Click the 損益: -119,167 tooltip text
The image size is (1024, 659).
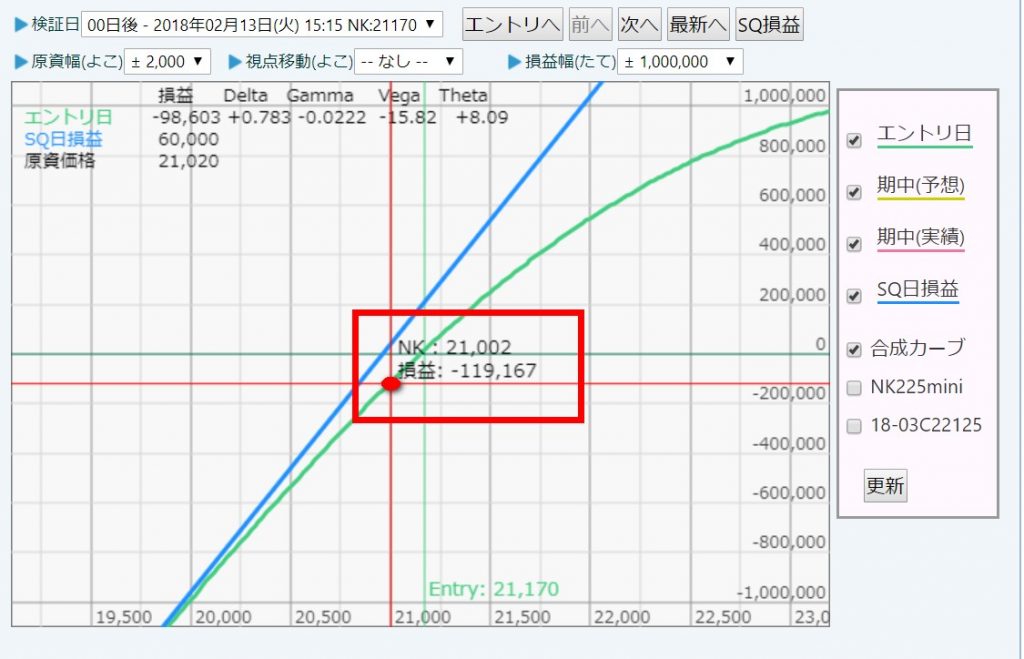(x=468, y=370)
